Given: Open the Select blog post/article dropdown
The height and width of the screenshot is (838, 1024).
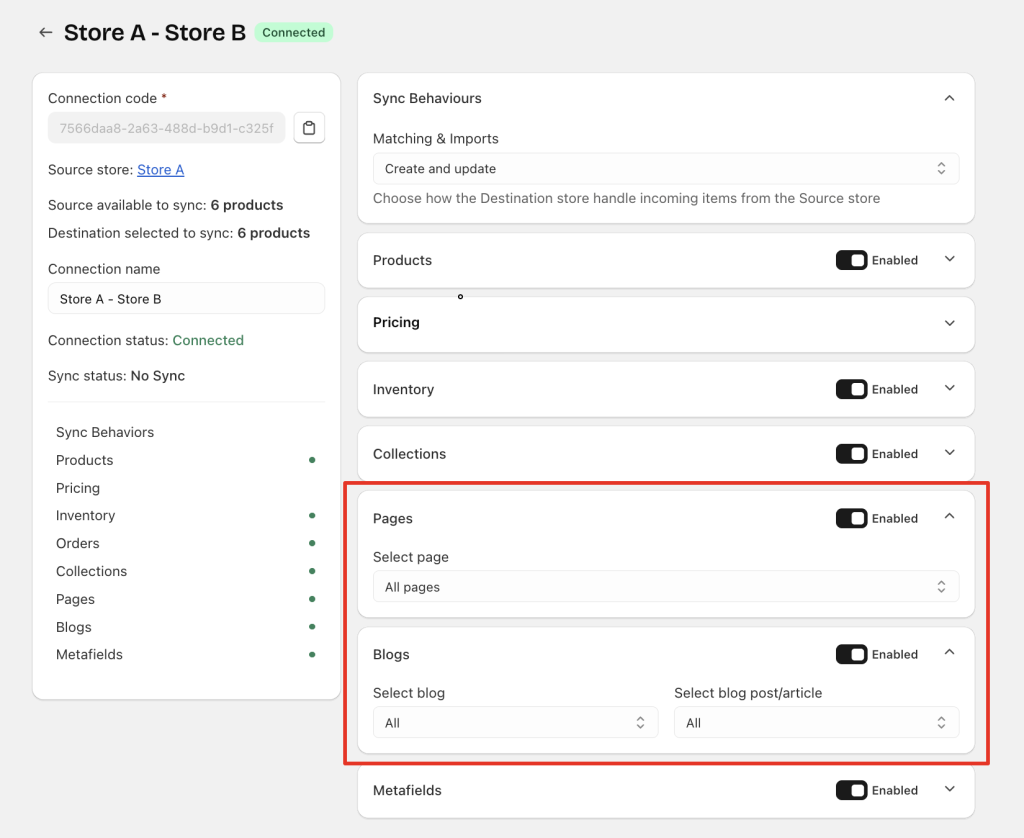Looking at the screenshot, I should [x=816, y=723].
